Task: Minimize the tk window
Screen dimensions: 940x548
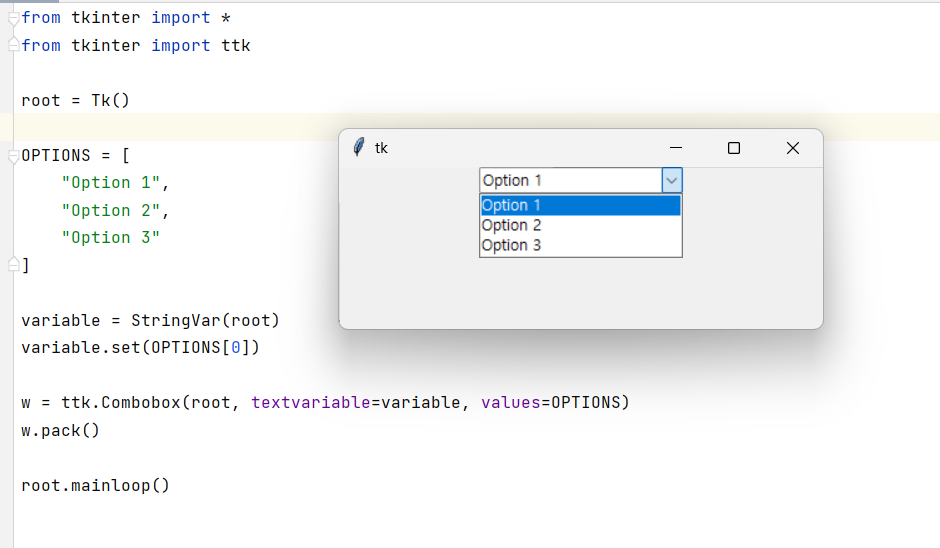Action: [676, 147]
